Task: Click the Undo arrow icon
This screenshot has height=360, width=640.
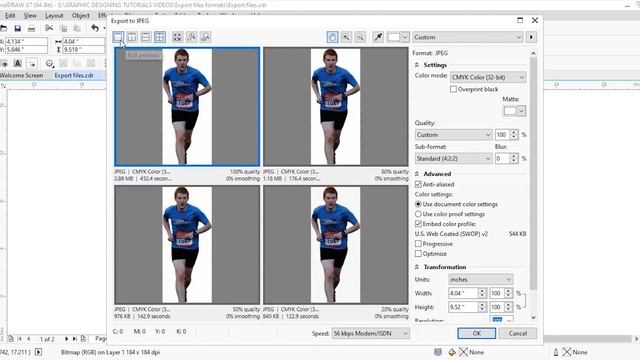Action: tap(95, 28)
